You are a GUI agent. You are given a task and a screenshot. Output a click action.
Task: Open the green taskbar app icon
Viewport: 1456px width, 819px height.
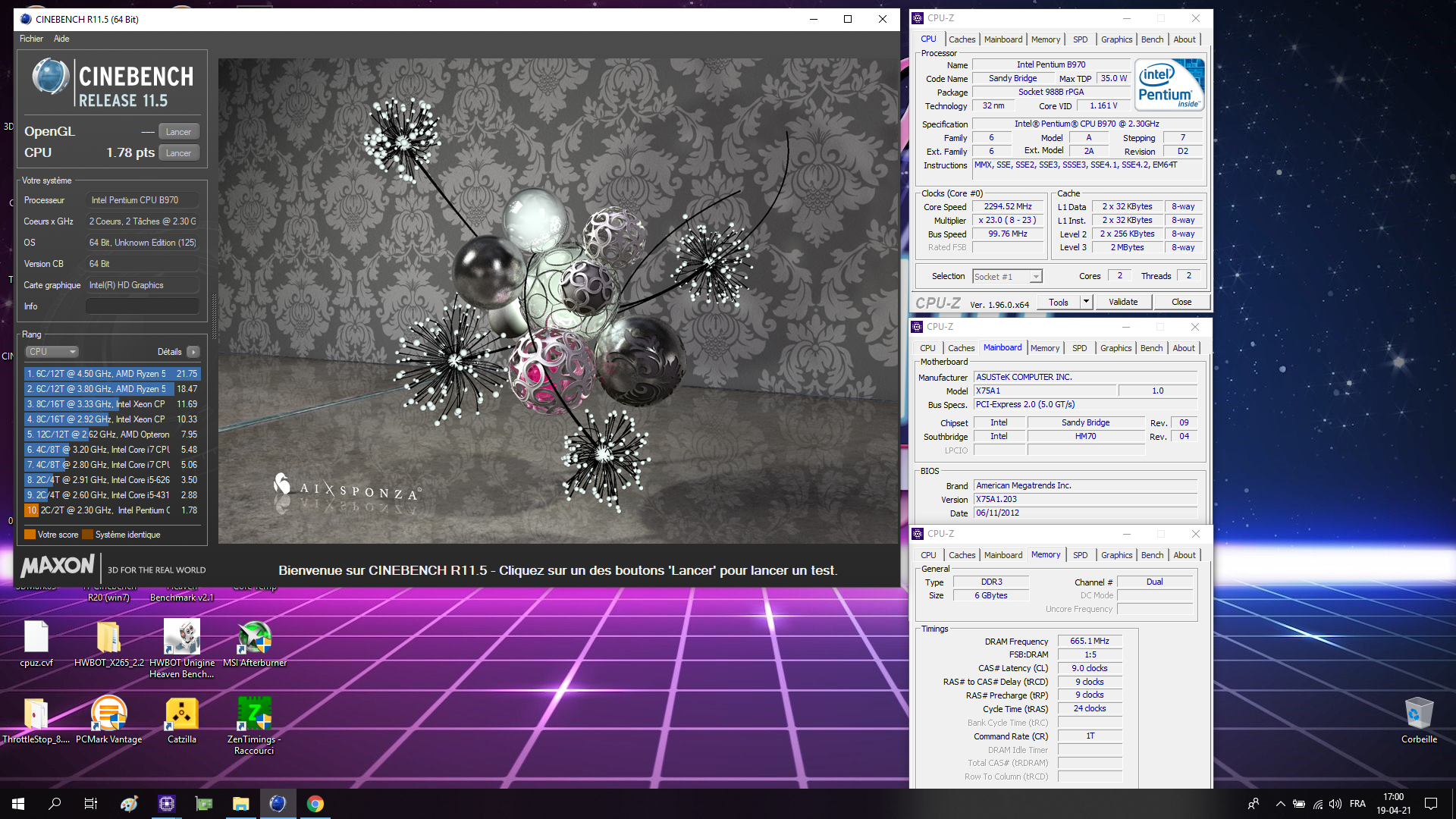(x=204, y=804)
